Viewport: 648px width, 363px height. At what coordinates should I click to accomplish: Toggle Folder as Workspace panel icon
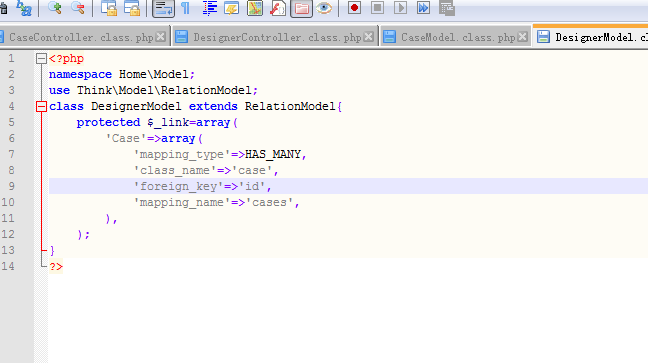301,8
